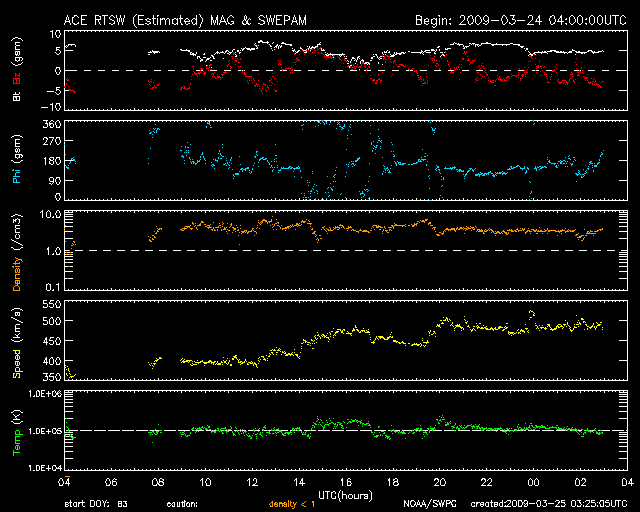The width and height of the screenshot is (640, 512).
Task: Click the '20' hour label on time axis
Action: pyautogui.click(x=440, y=482)
